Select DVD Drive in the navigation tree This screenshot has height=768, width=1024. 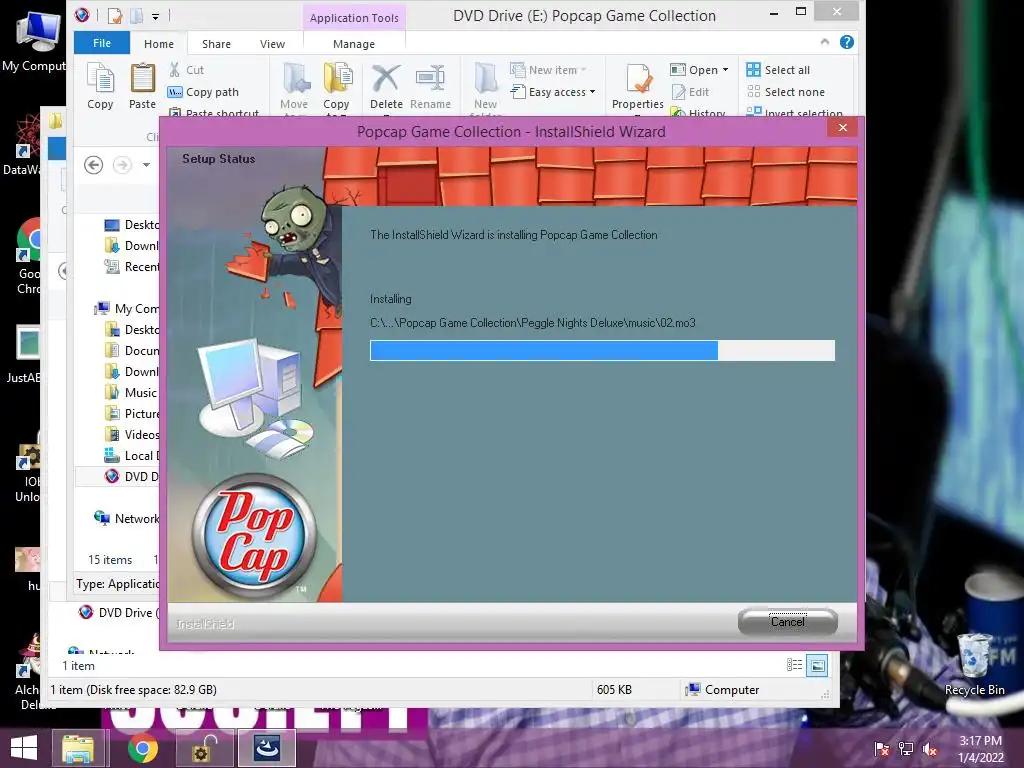coord(131,477)
